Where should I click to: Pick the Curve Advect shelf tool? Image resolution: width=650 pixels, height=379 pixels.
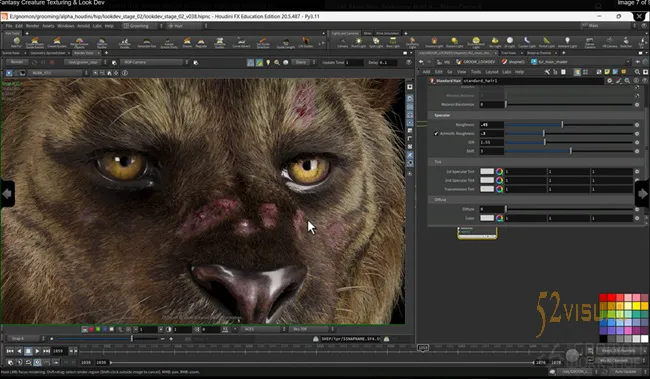click(x=241, y=42)
